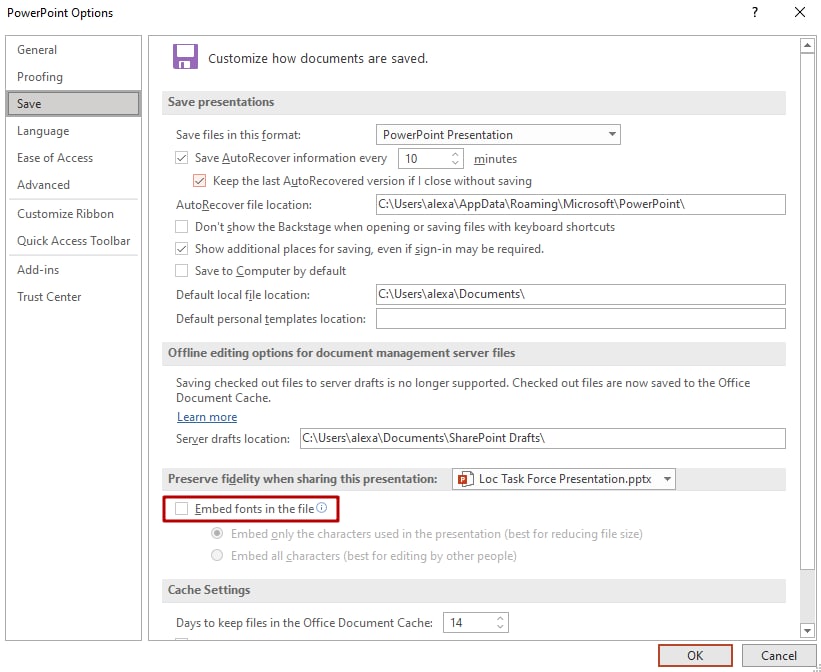Open the General options category
Viewport: 821px width, 672px height.
click(73, 50)
